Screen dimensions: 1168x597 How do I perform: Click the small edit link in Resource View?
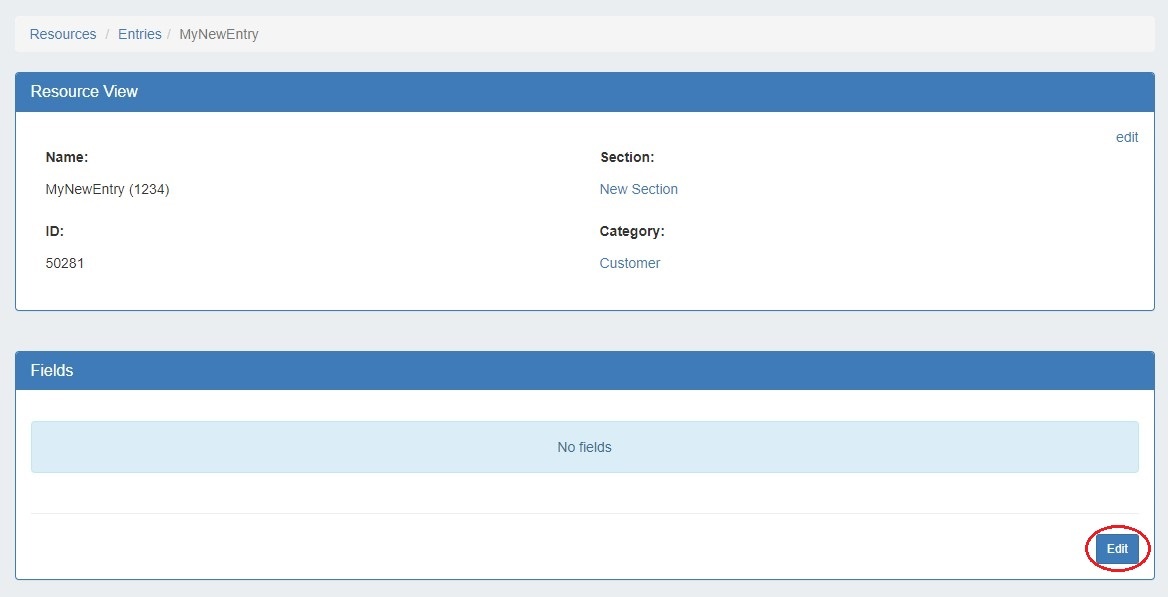[1126, 137]
